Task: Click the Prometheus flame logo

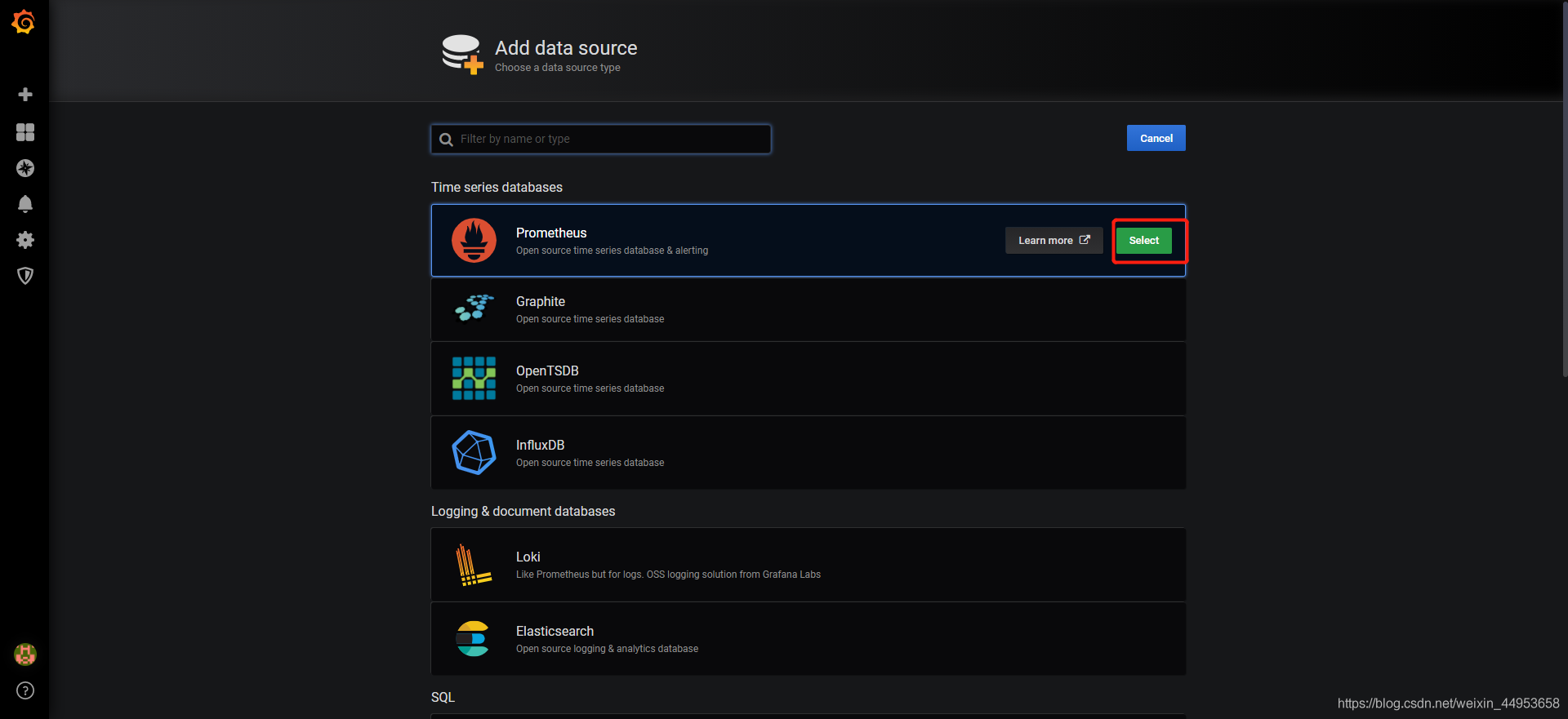Action: click(474, 240)
